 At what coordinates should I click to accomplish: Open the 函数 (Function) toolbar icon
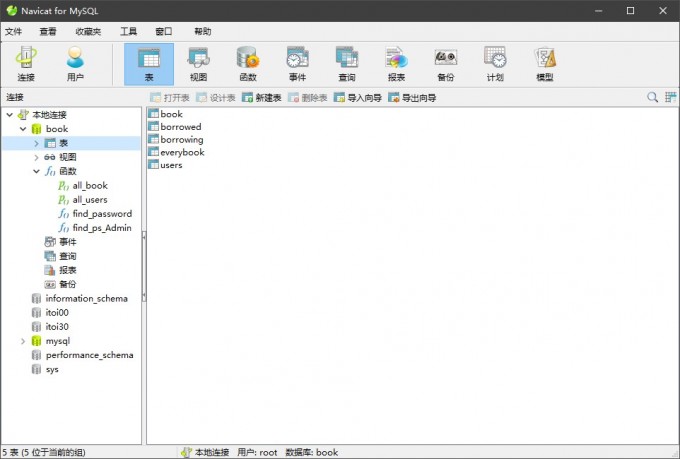(x=248, y=64)
